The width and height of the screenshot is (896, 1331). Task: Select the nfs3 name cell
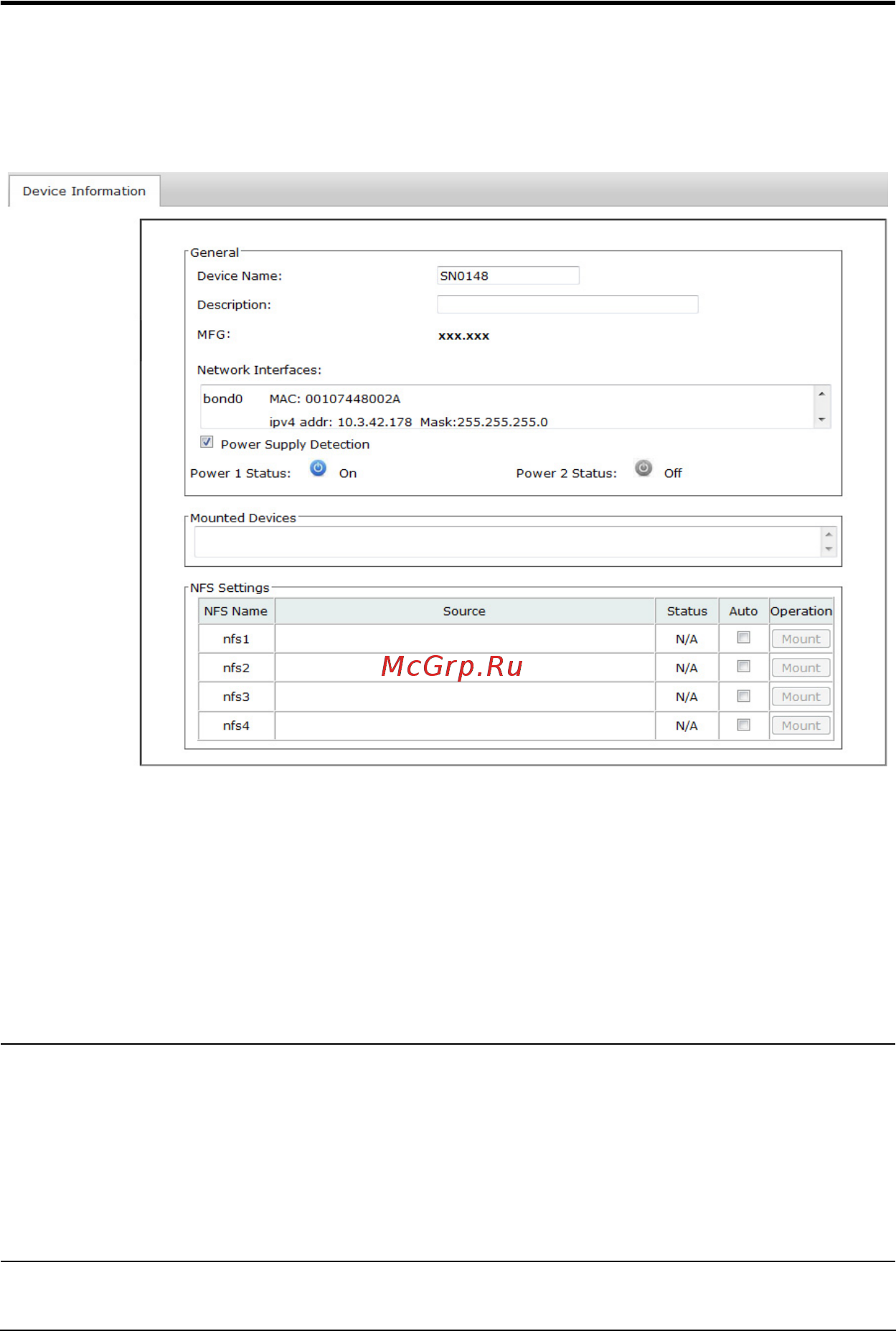point(236,697)
